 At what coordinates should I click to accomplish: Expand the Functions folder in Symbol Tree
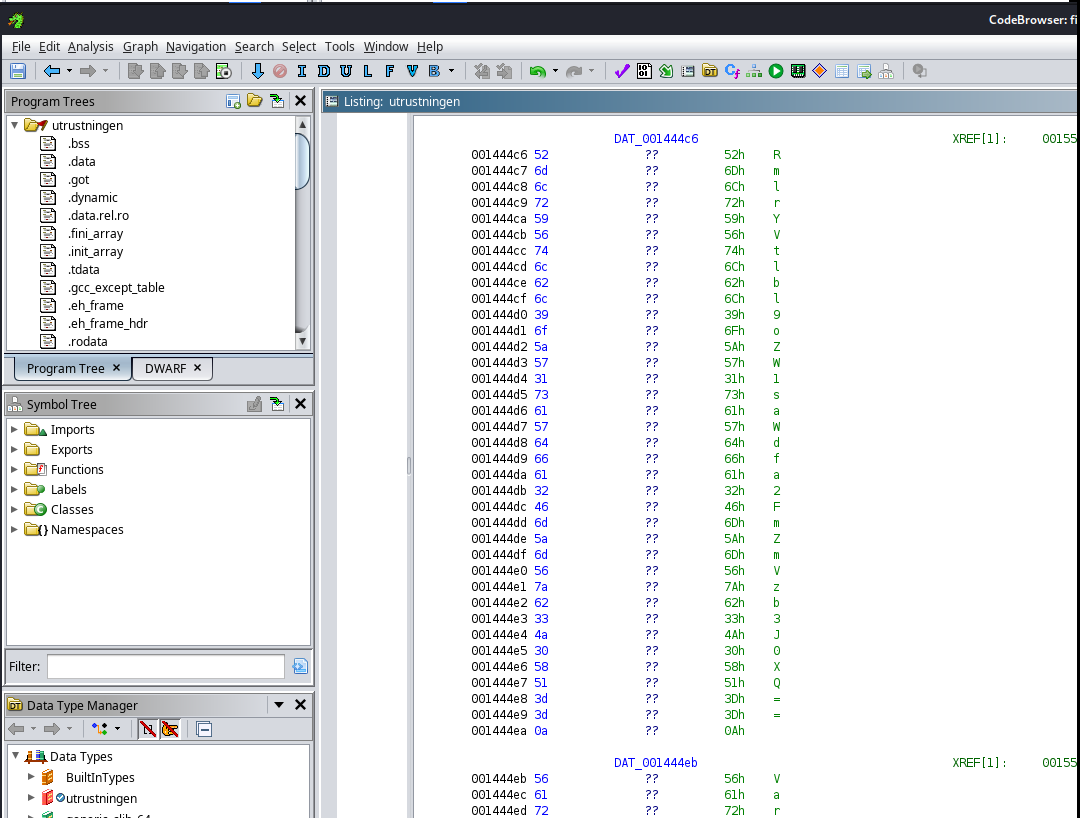pyautogui.click(x=15, y=469)
